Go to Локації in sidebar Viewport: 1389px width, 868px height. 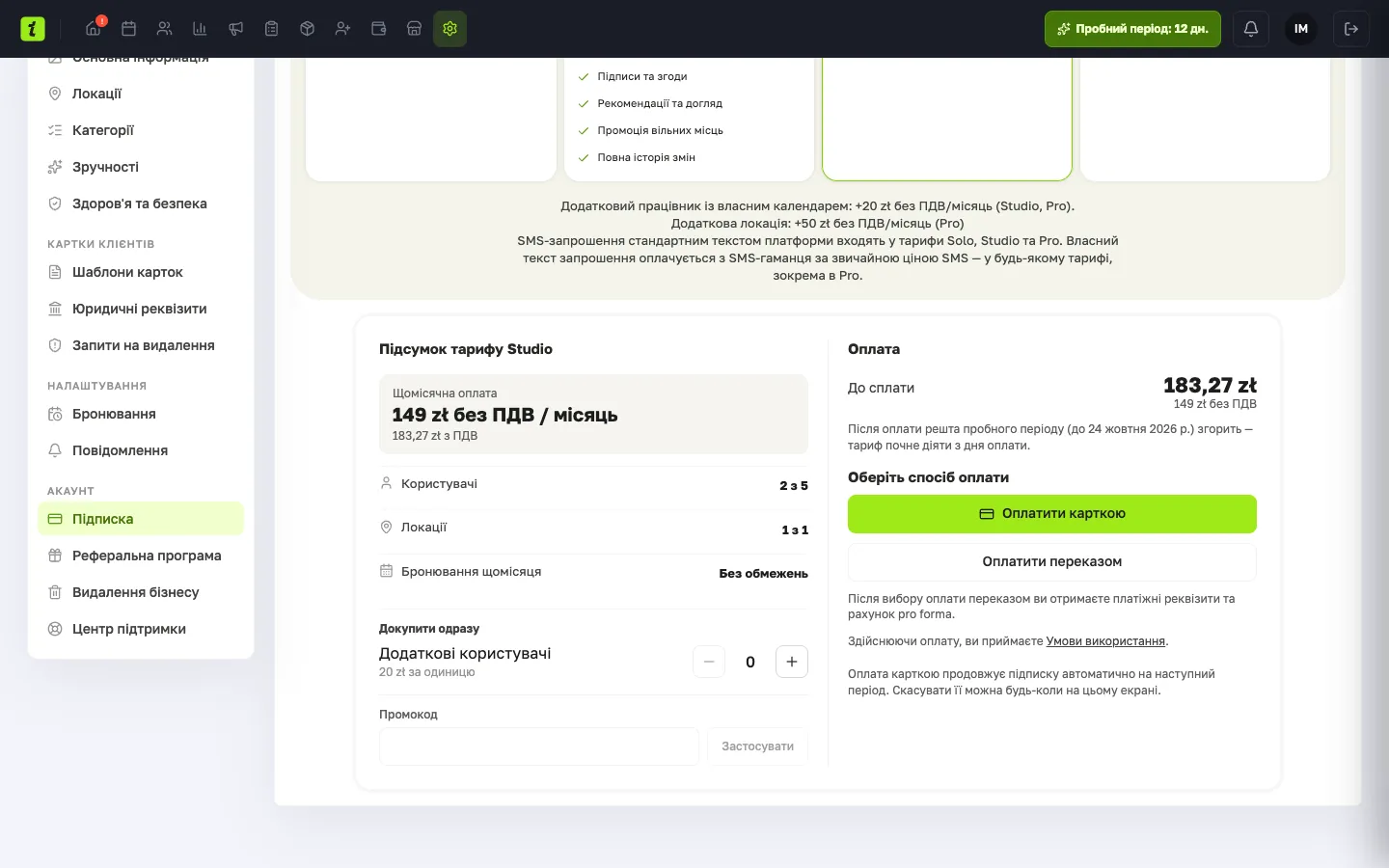tap(141, 94)
